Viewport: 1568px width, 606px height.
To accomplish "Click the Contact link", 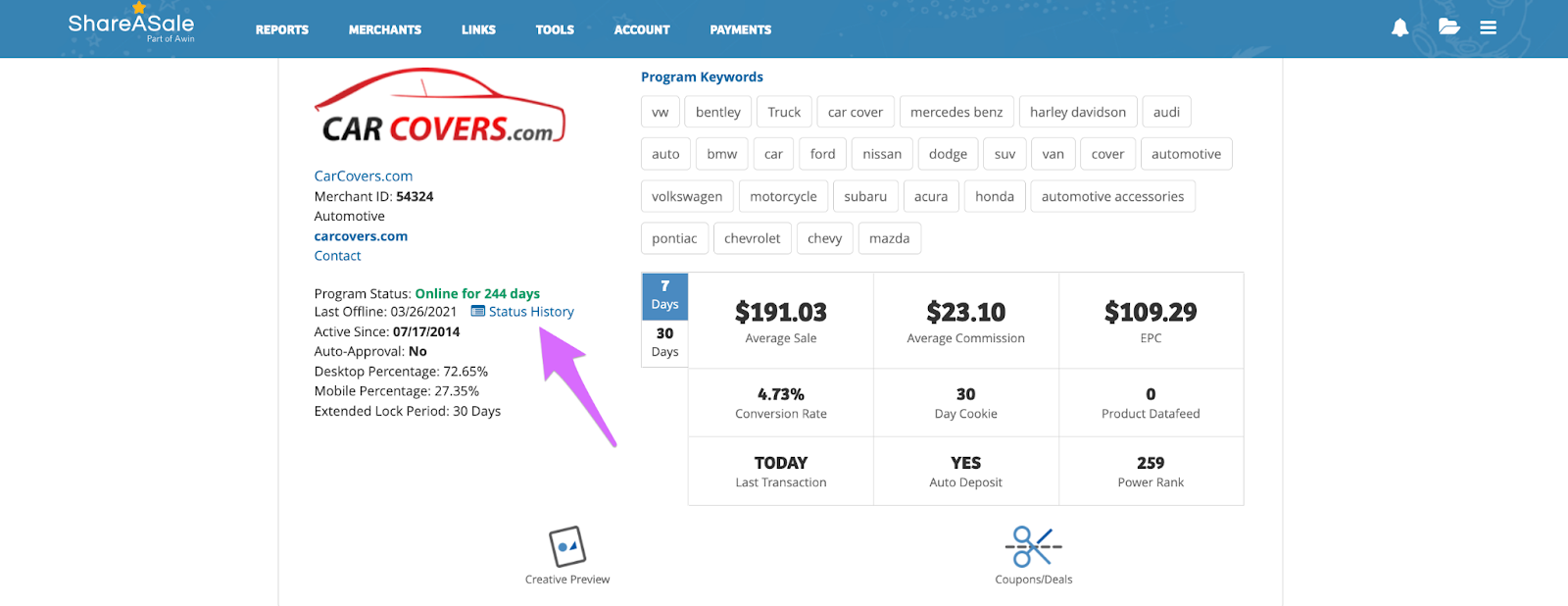I will click(337, 256).
